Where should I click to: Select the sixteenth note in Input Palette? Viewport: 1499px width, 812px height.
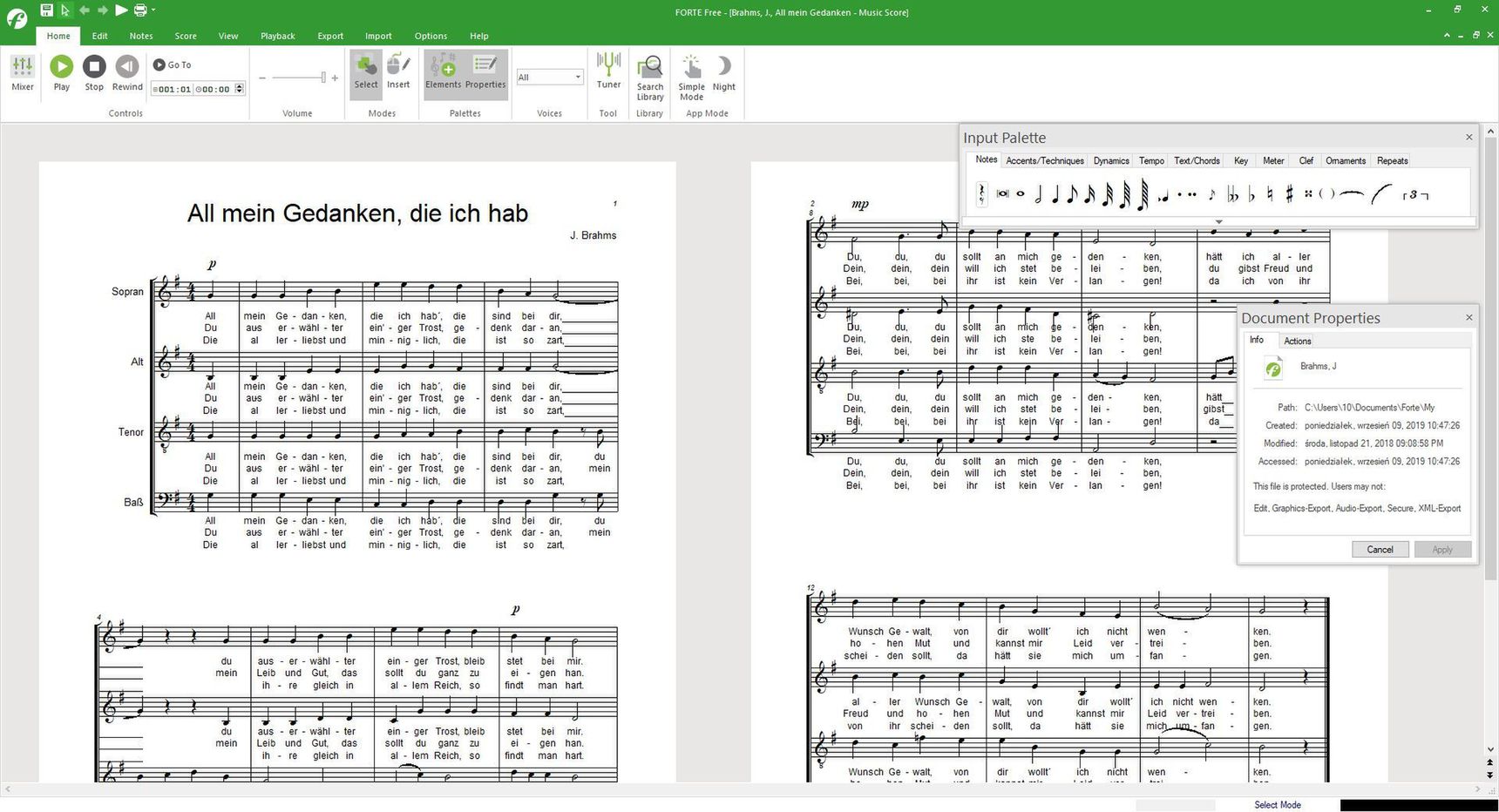(1089, 195)
